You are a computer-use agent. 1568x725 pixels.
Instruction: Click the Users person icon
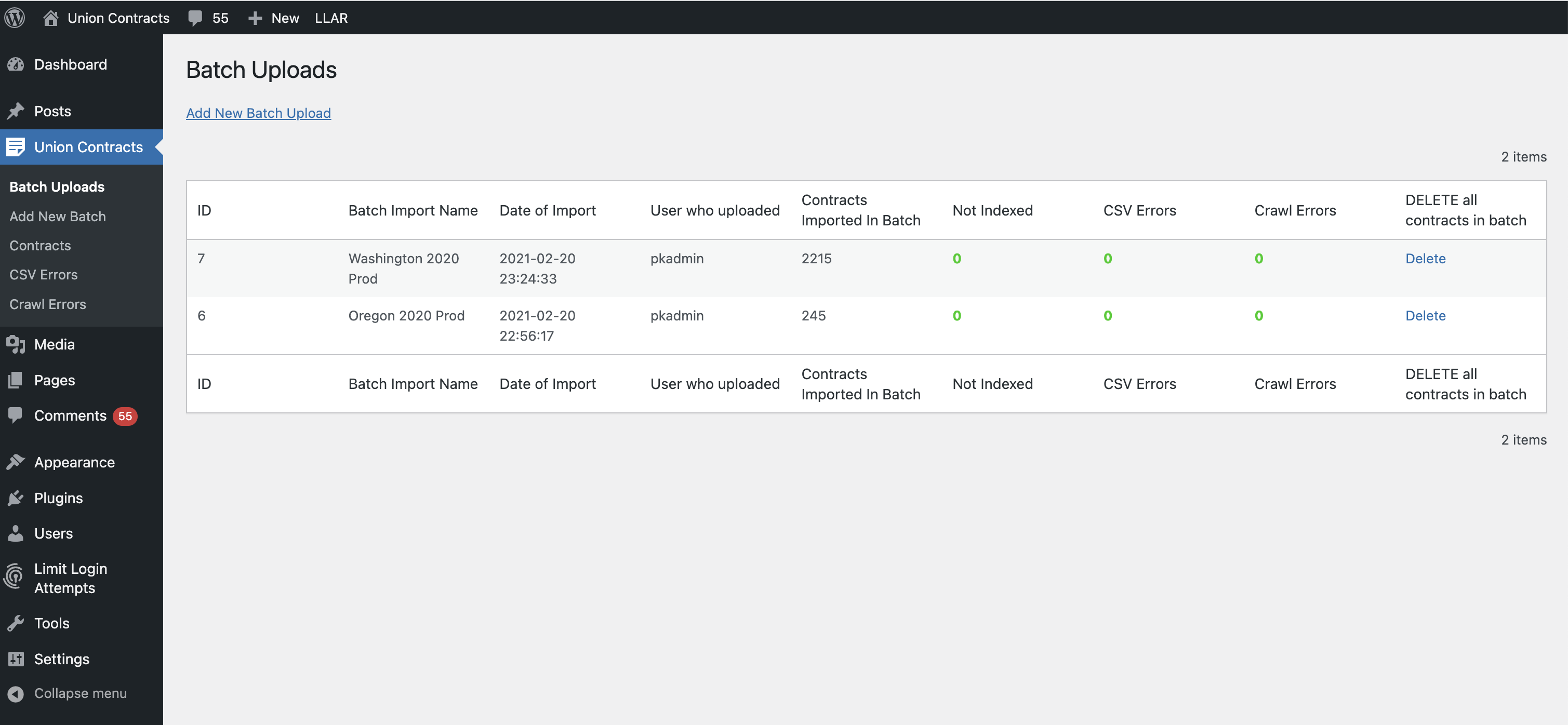tap(16, 533)
